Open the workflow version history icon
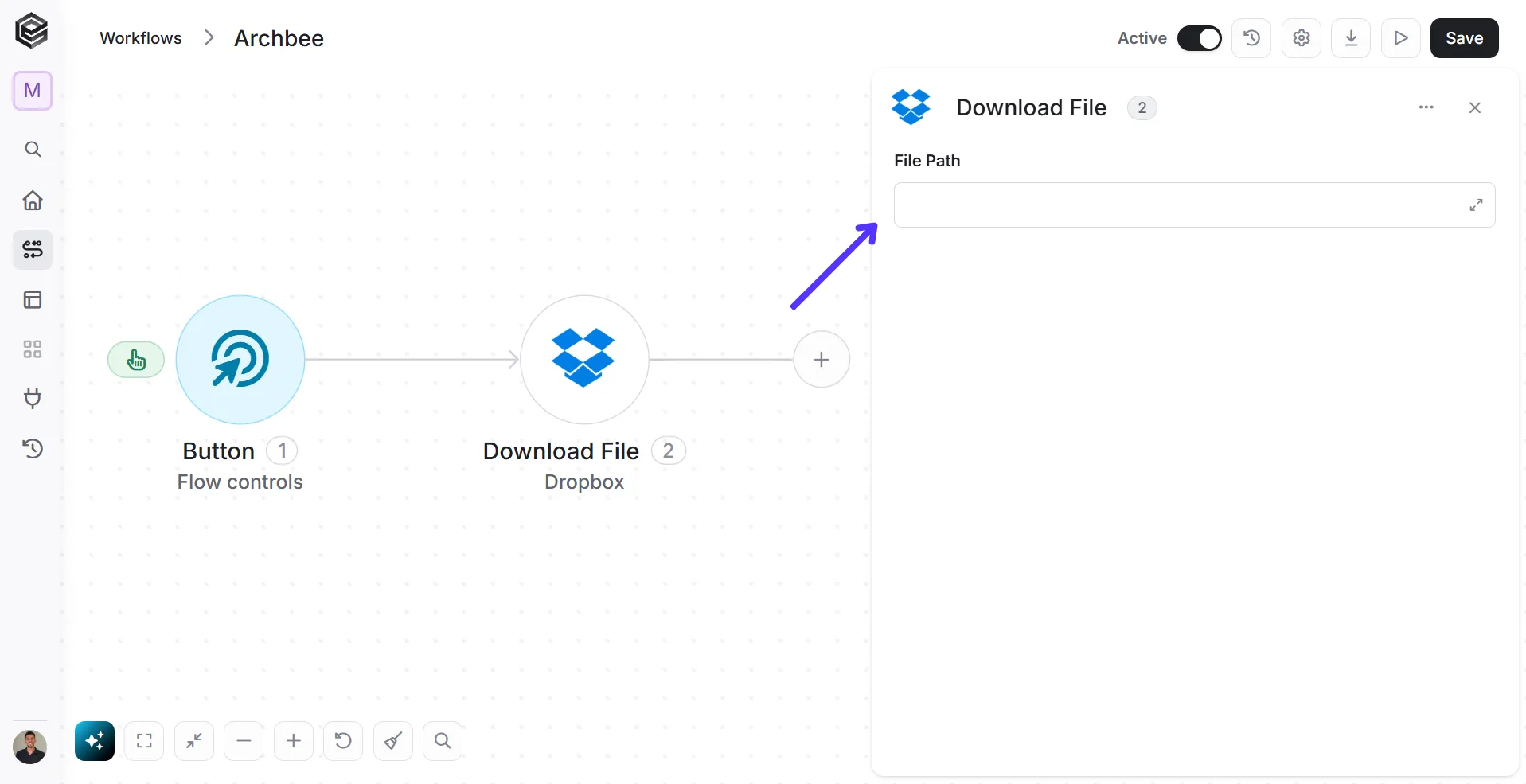This screenshot has width=1526, height=784. (x=1251, y=38)
